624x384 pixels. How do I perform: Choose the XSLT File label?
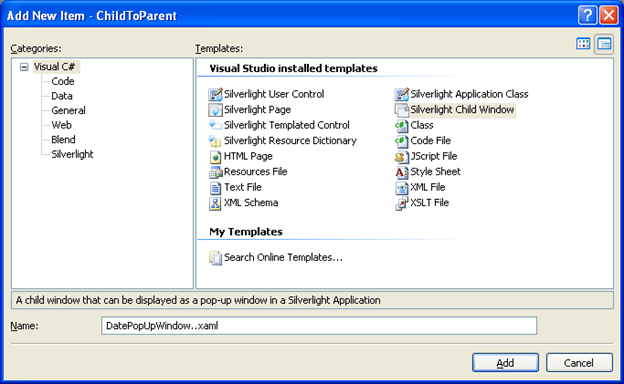[429, 203]
